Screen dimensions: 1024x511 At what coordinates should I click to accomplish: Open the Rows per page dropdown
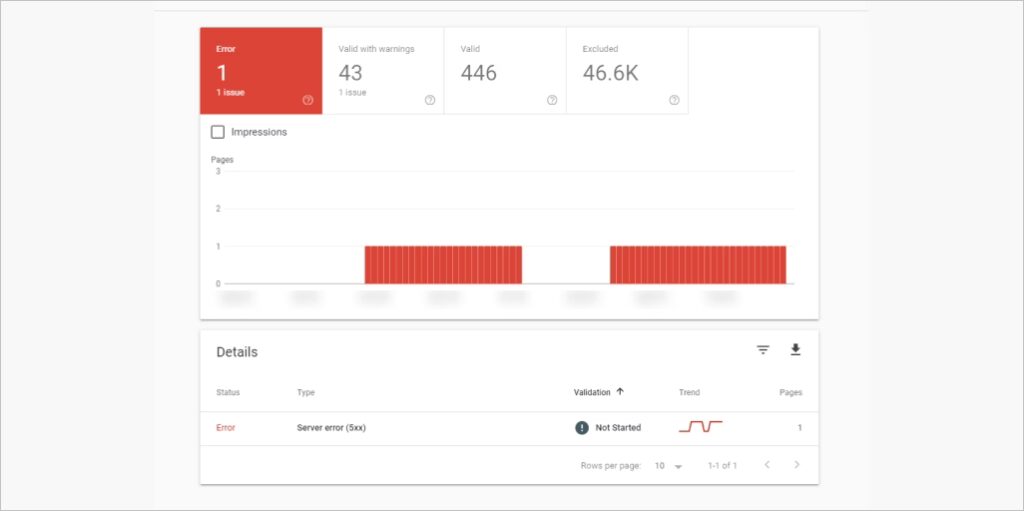coord(669,466)
